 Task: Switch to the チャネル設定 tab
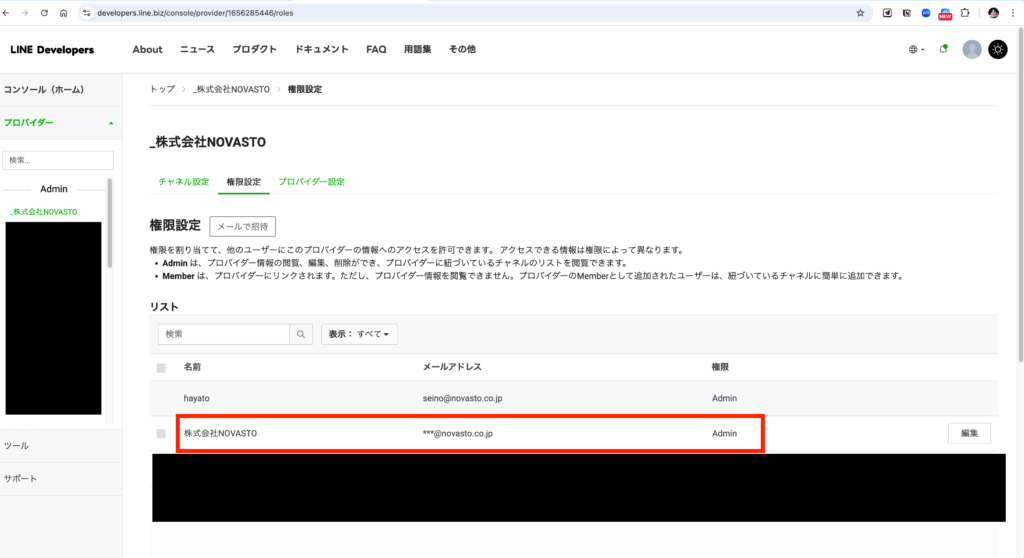[x=183, y=182]
